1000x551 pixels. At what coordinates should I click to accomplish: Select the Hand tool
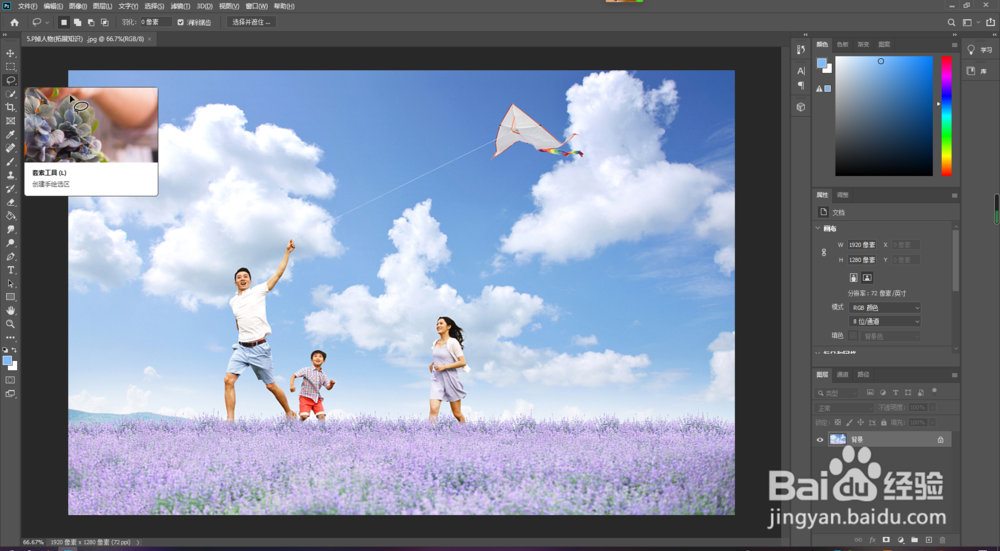click(x=10, y=311)
